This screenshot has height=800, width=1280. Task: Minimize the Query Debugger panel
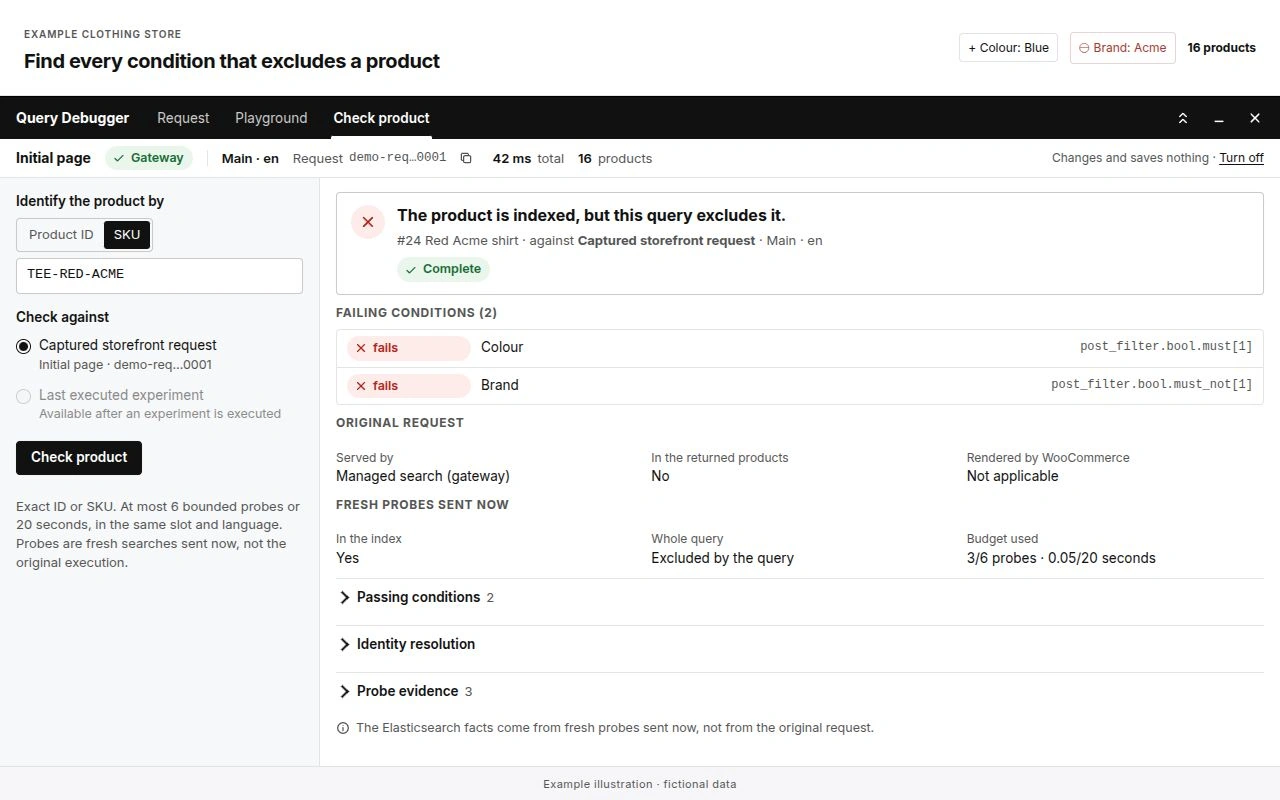coord(1219,118)
